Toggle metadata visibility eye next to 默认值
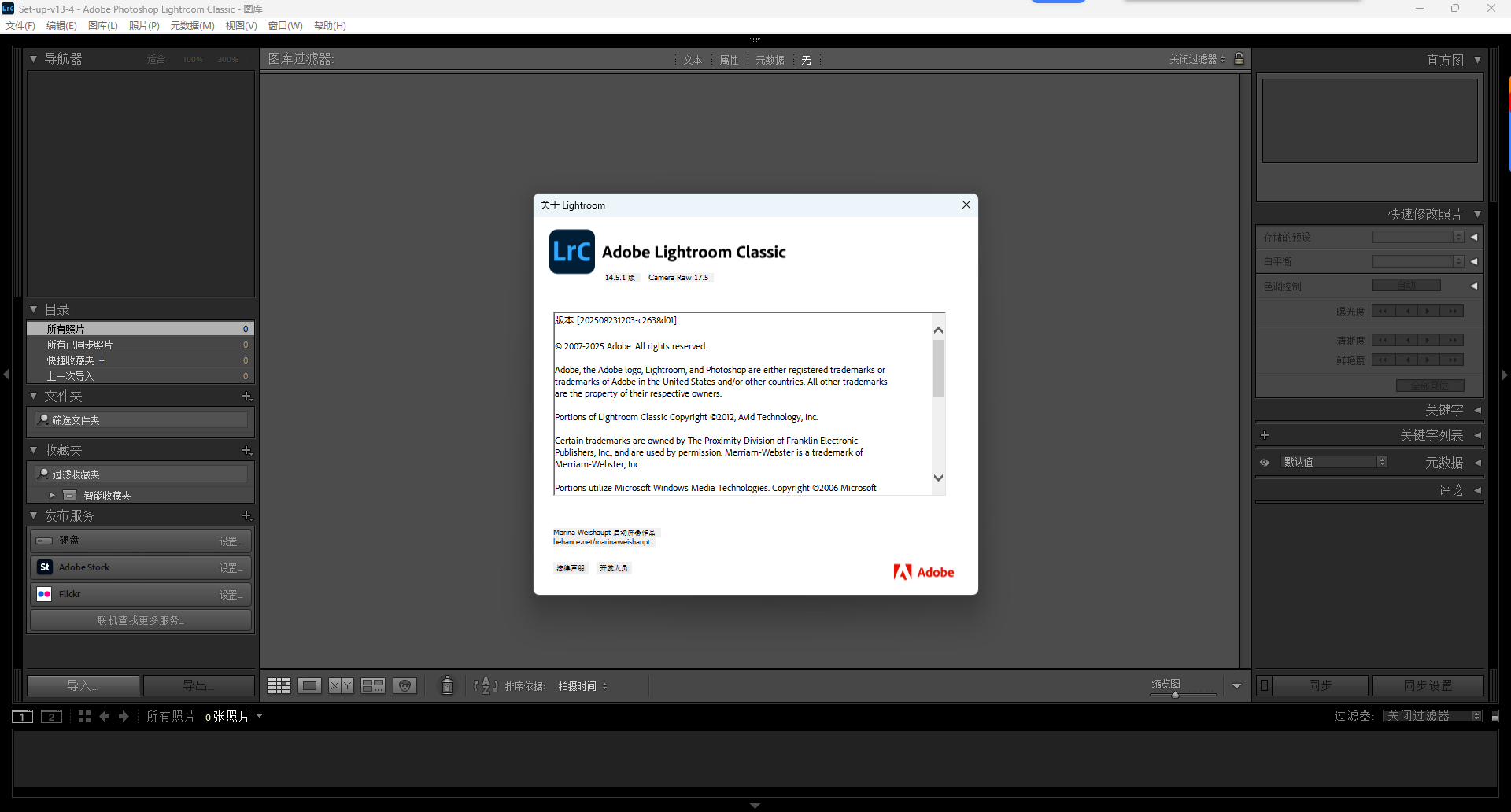1511x812 pixels. pyautogui.click(x=1265, y=463)
